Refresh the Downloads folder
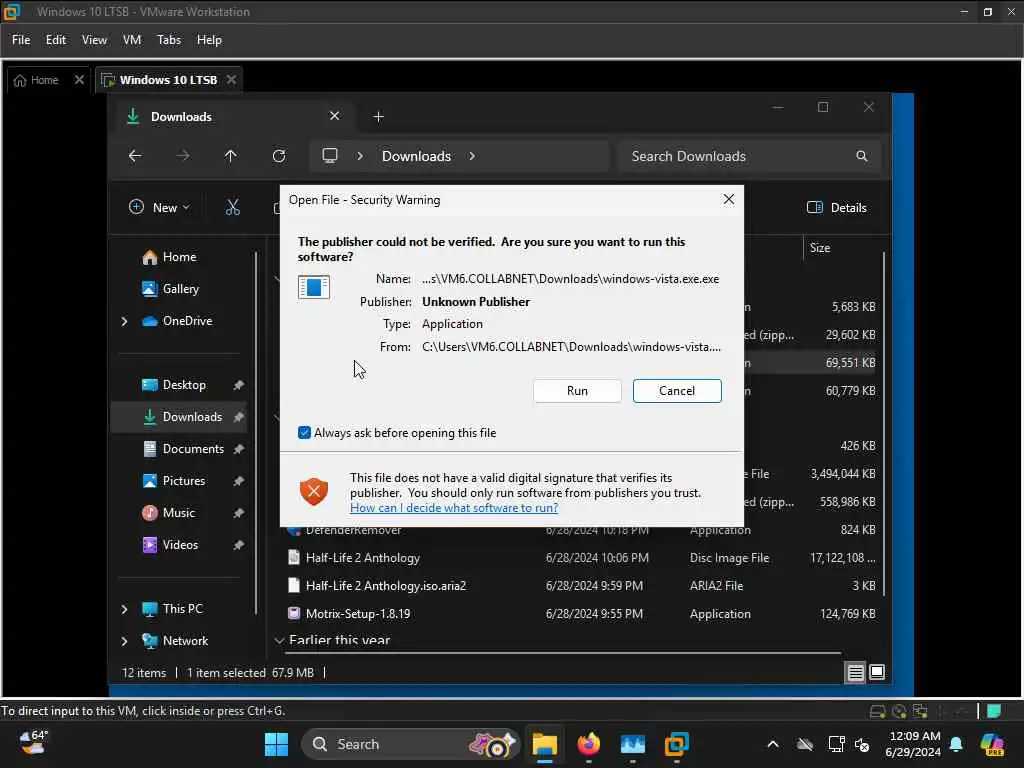 (x=279, y=156)
